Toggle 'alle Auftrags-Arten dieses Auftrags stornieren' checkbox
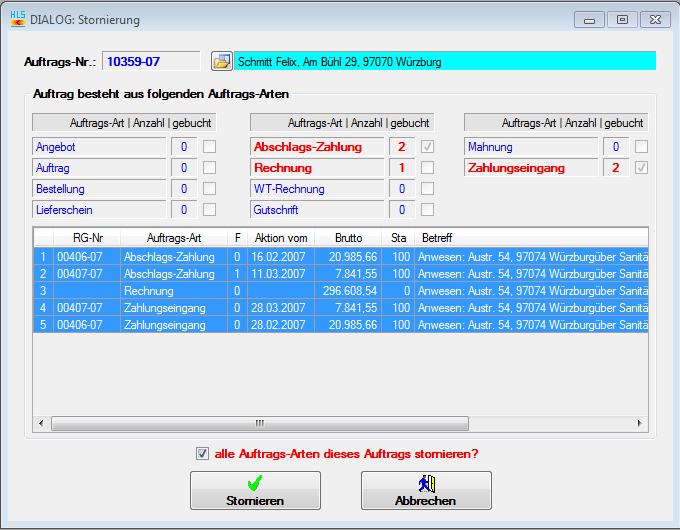The height and width of the screenshot is (530, 680). tap(203, 453)
